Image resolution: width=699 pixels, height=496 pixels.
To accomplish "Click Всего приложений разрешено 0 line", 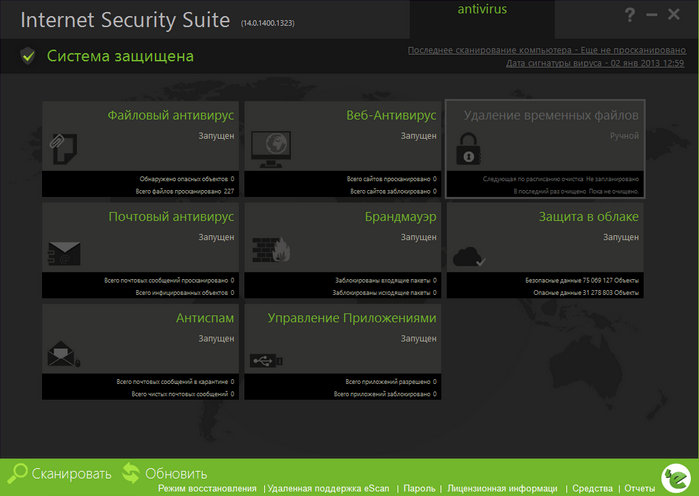I will click(x=391, y=382).
